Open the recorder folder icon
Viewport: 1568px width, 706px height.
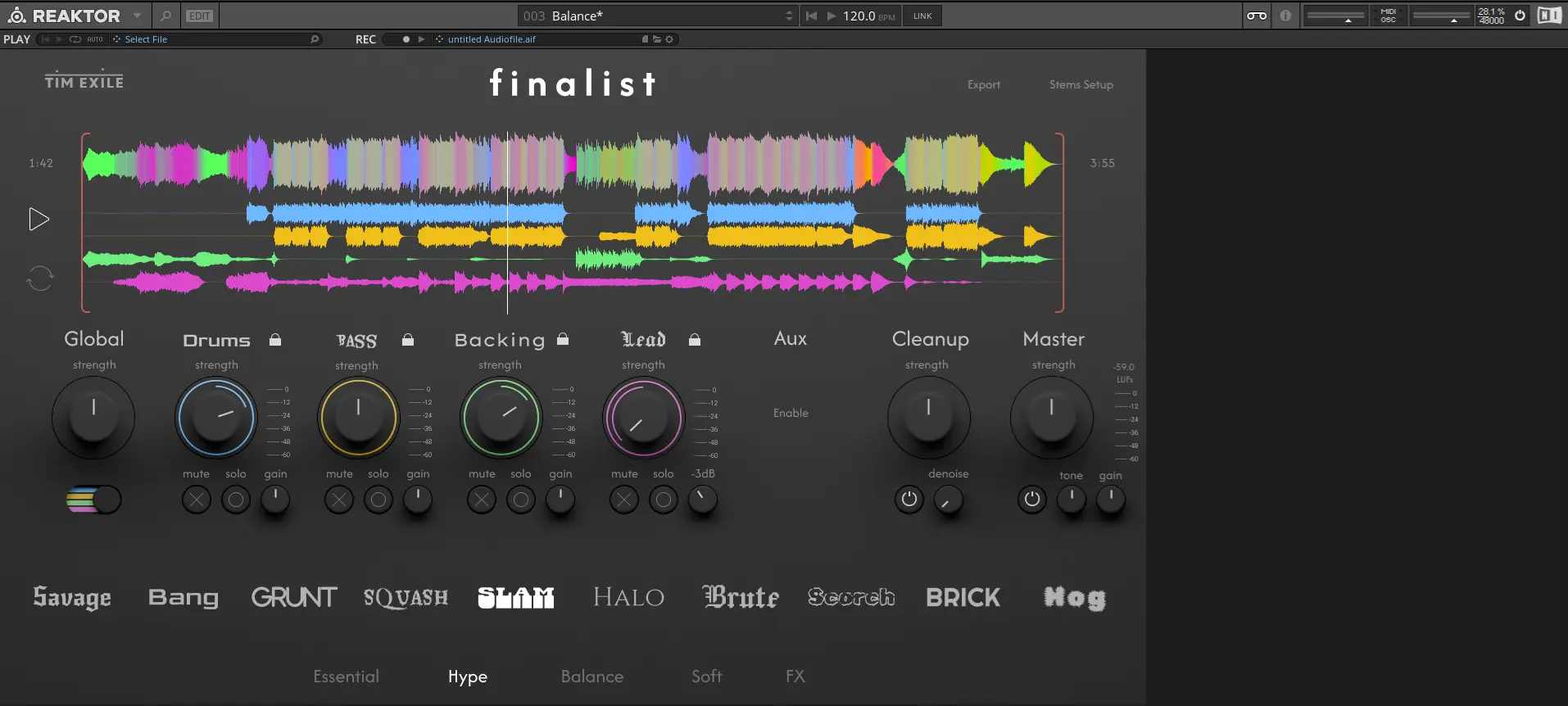pos(657,39)
